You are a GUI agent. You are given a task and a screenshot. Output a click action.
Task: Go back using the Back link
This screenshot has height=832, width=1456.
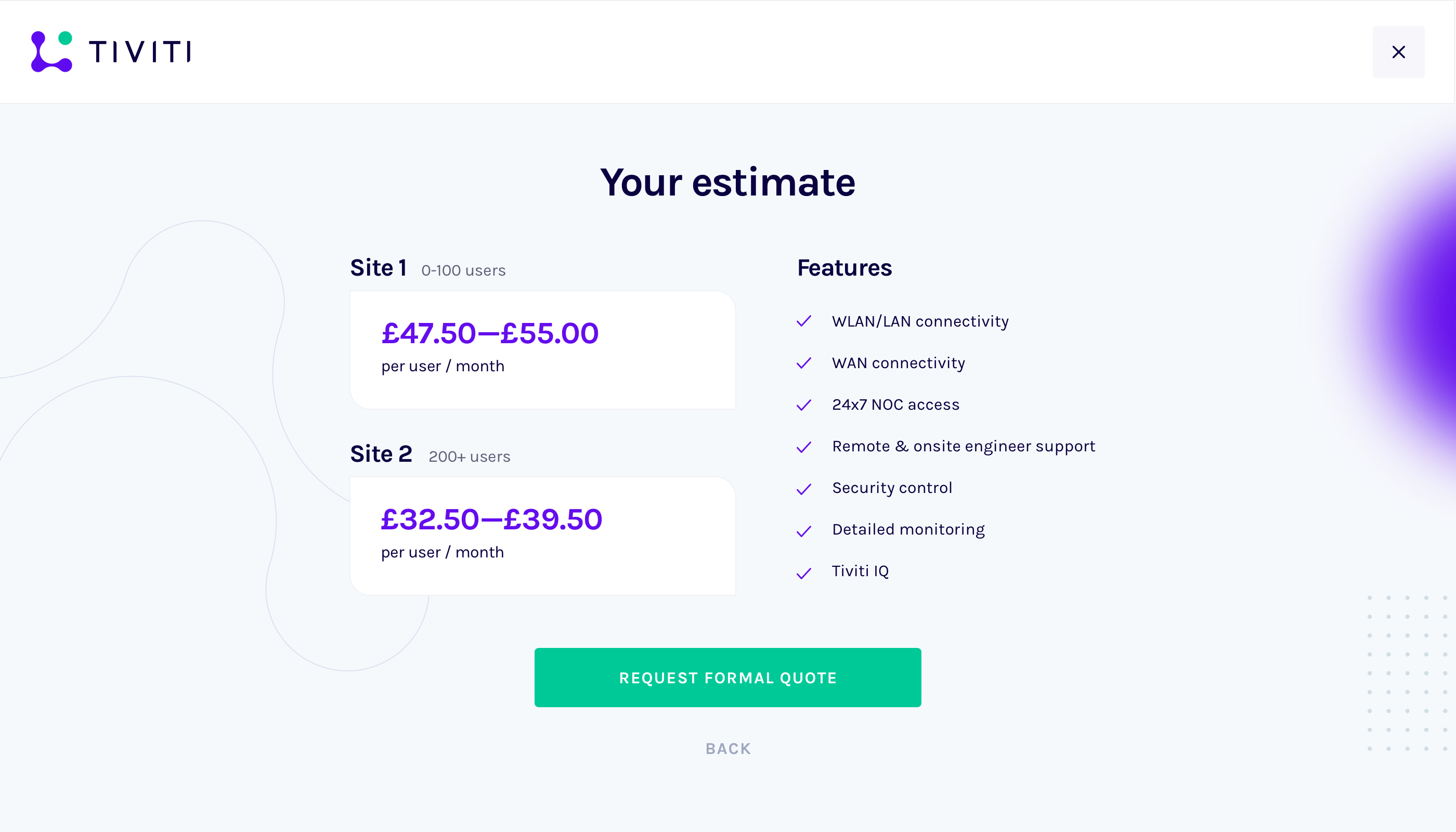728,749
